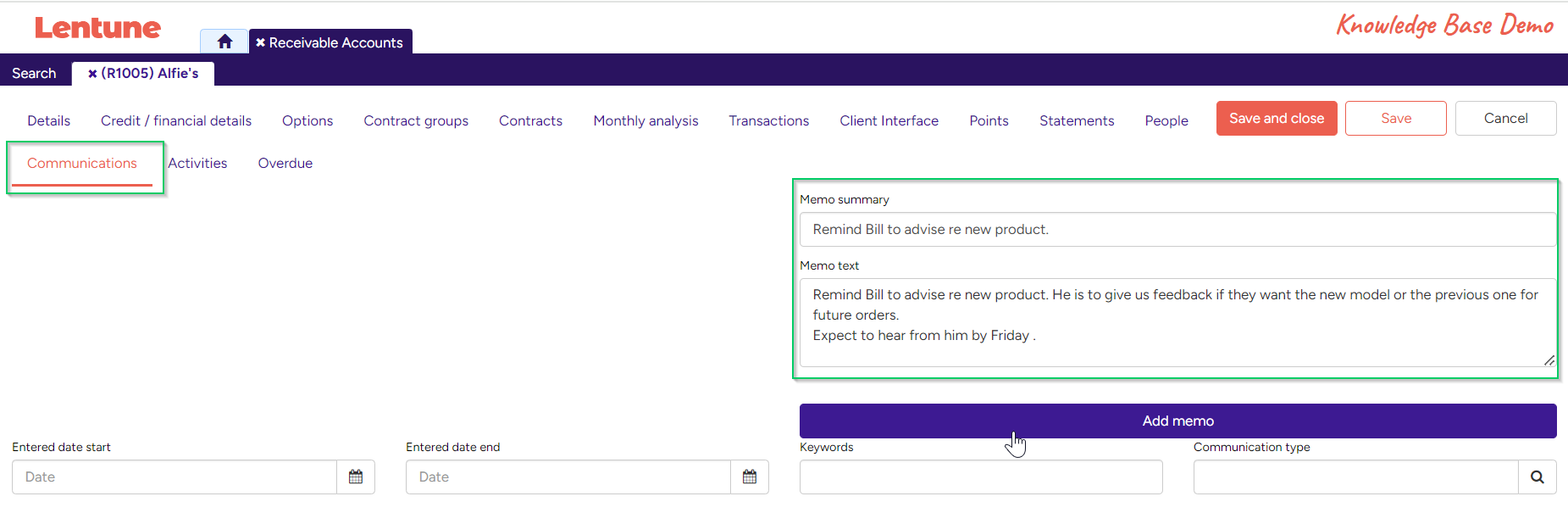The image size is (1568, 513).
Task: Click the Keywords input field
Action: [x=981, y=477]
